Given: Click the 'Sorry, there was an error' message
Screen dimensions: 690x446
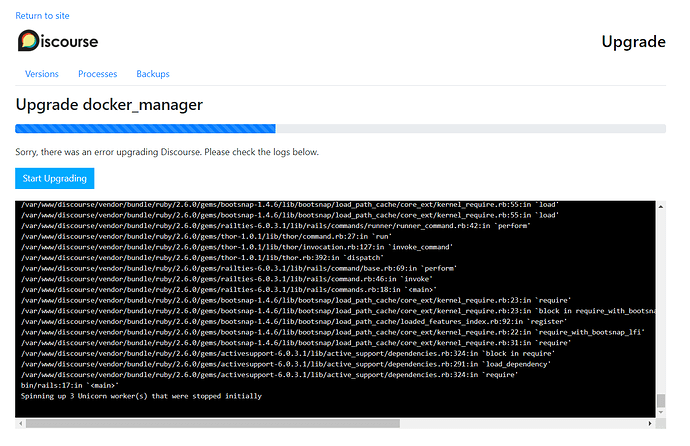Looking at the screenshot, I should coord(167,152).
